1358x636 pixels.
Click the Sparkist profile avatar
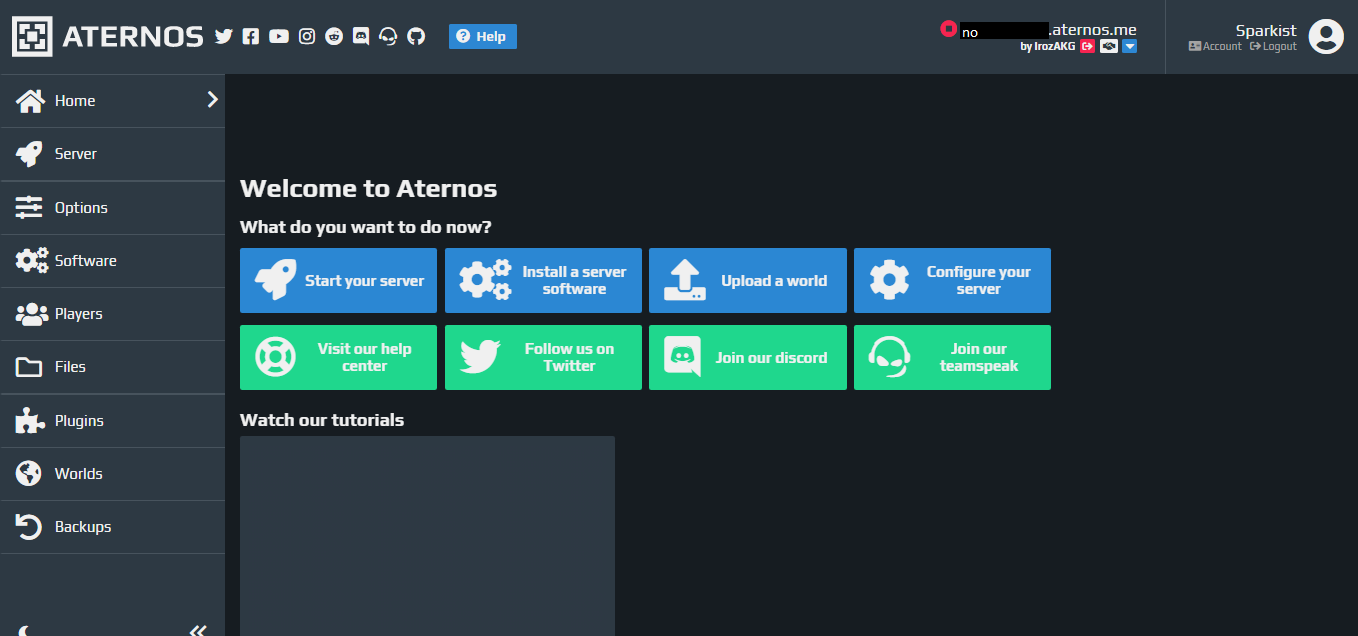point(1326,37)
